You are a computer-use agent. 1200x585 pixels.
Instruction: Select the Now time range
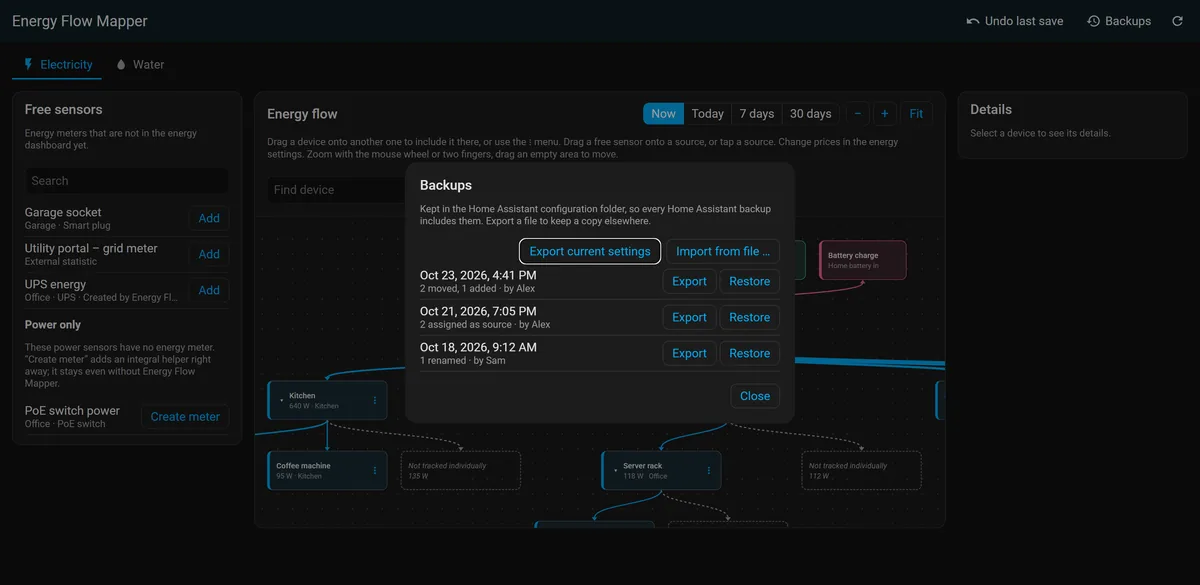pos(664,114)
